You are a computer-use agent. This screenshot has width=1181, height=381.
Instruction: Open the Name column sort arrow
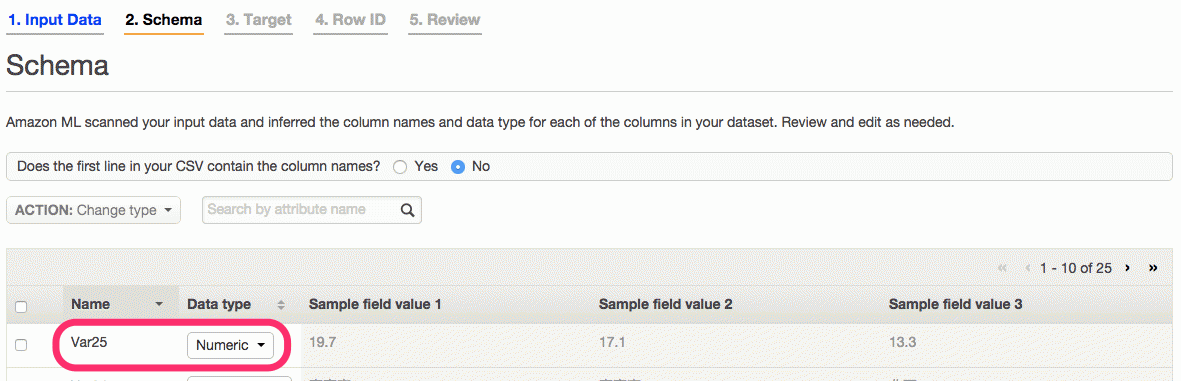(x=159, y=305)
